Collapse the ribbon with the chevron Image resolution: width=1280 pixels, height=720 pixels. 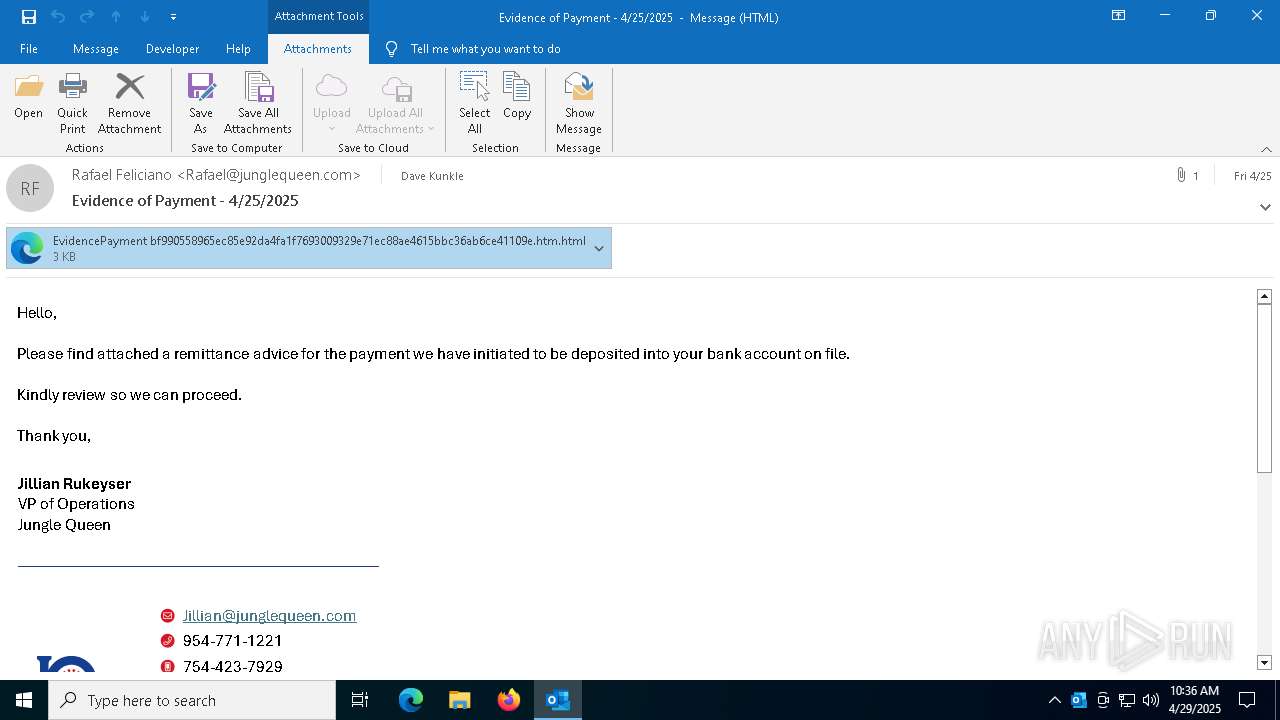point(1266,149)
